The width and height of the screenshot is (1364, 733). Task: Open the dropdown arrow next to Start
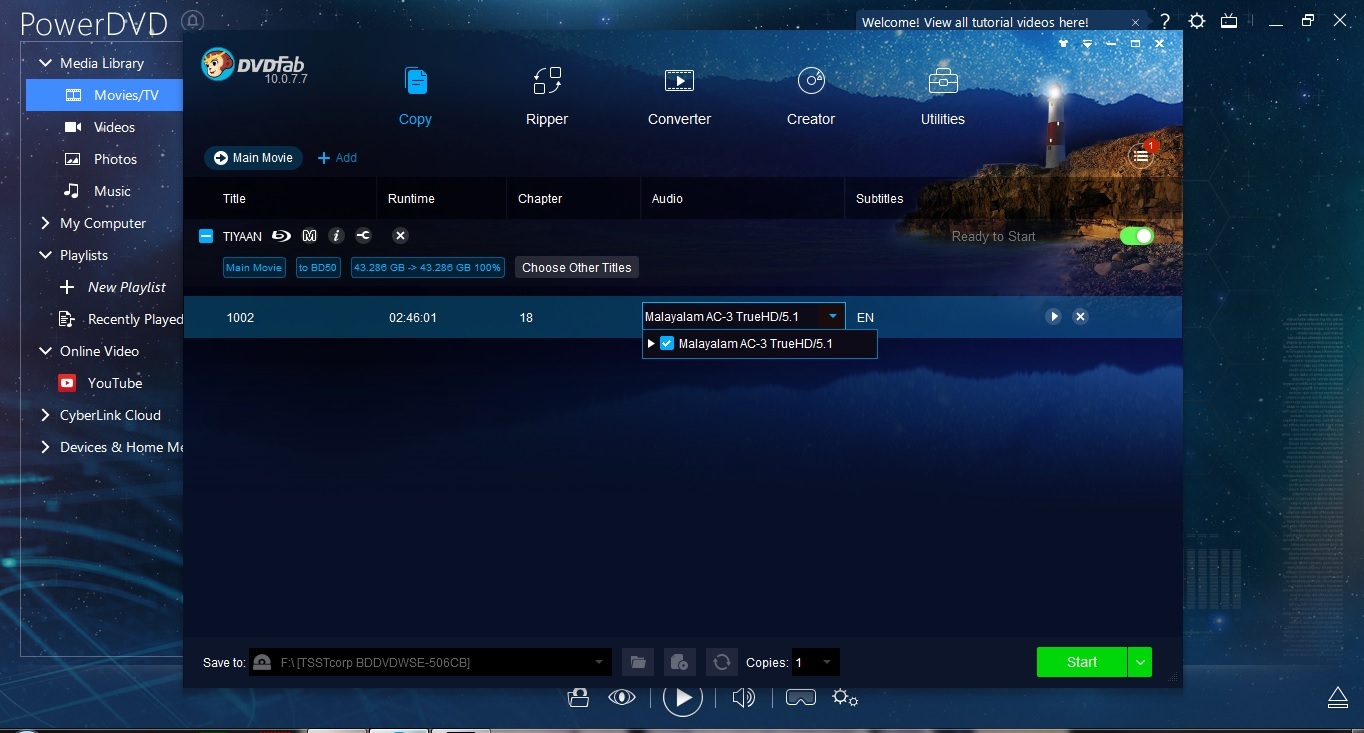coord(1140,662)
